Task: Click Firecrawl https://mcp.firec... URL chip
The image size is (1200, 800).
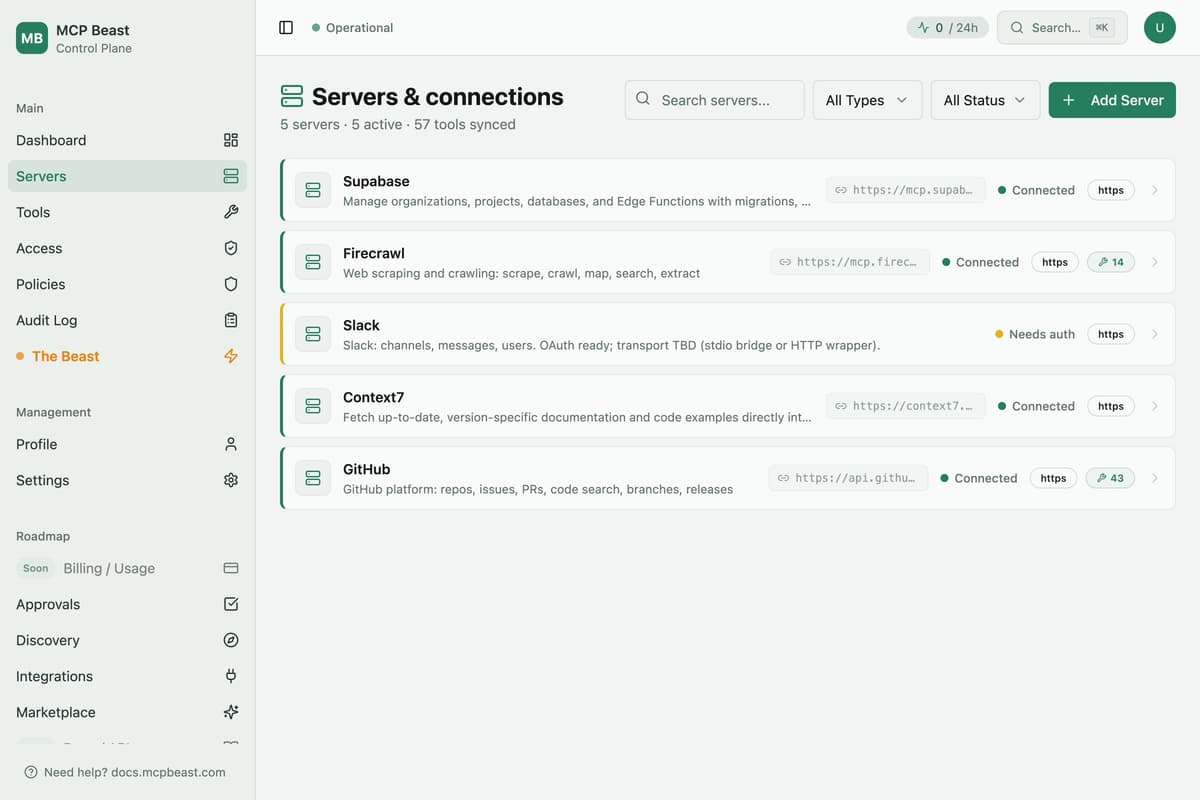Action: 849,262
